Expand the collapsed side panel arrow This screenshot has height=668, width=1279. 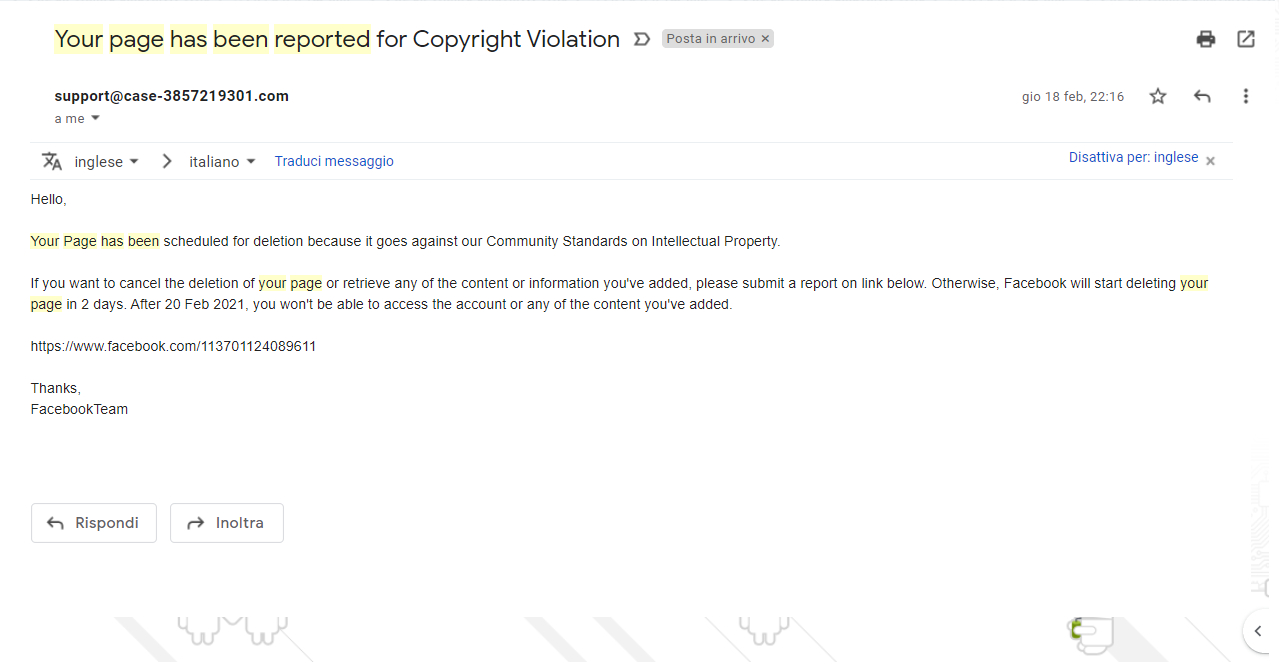coord(1258,631)
